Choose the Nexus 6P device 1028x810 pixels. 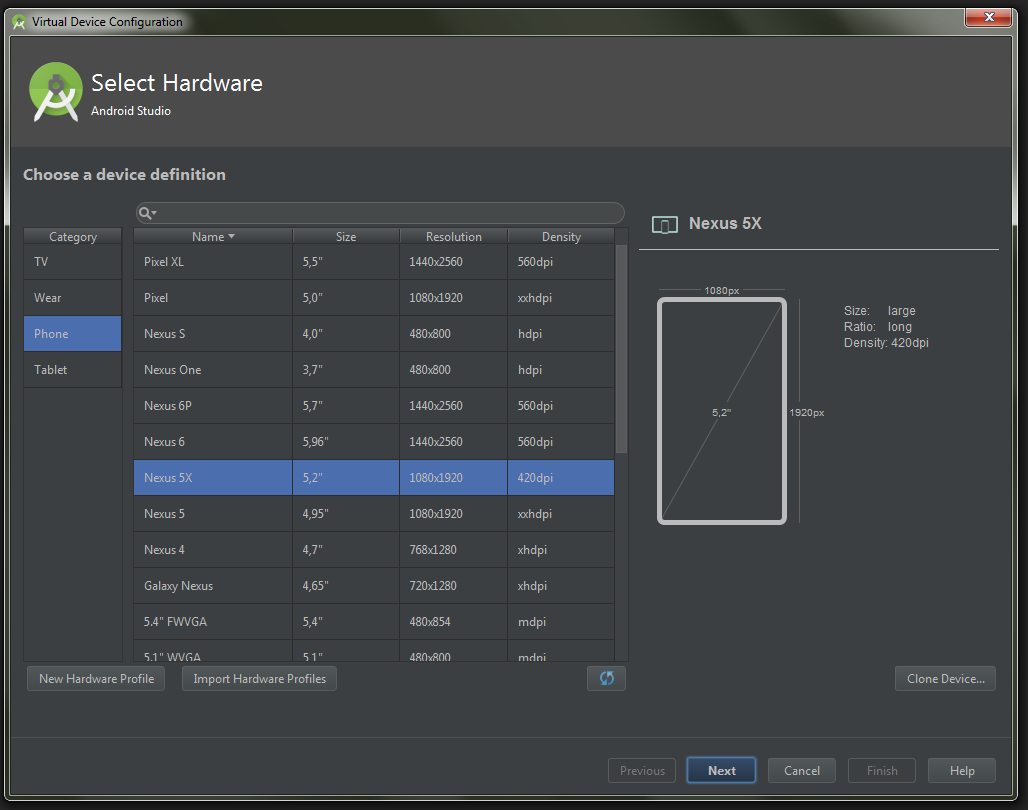pos(374,406)
